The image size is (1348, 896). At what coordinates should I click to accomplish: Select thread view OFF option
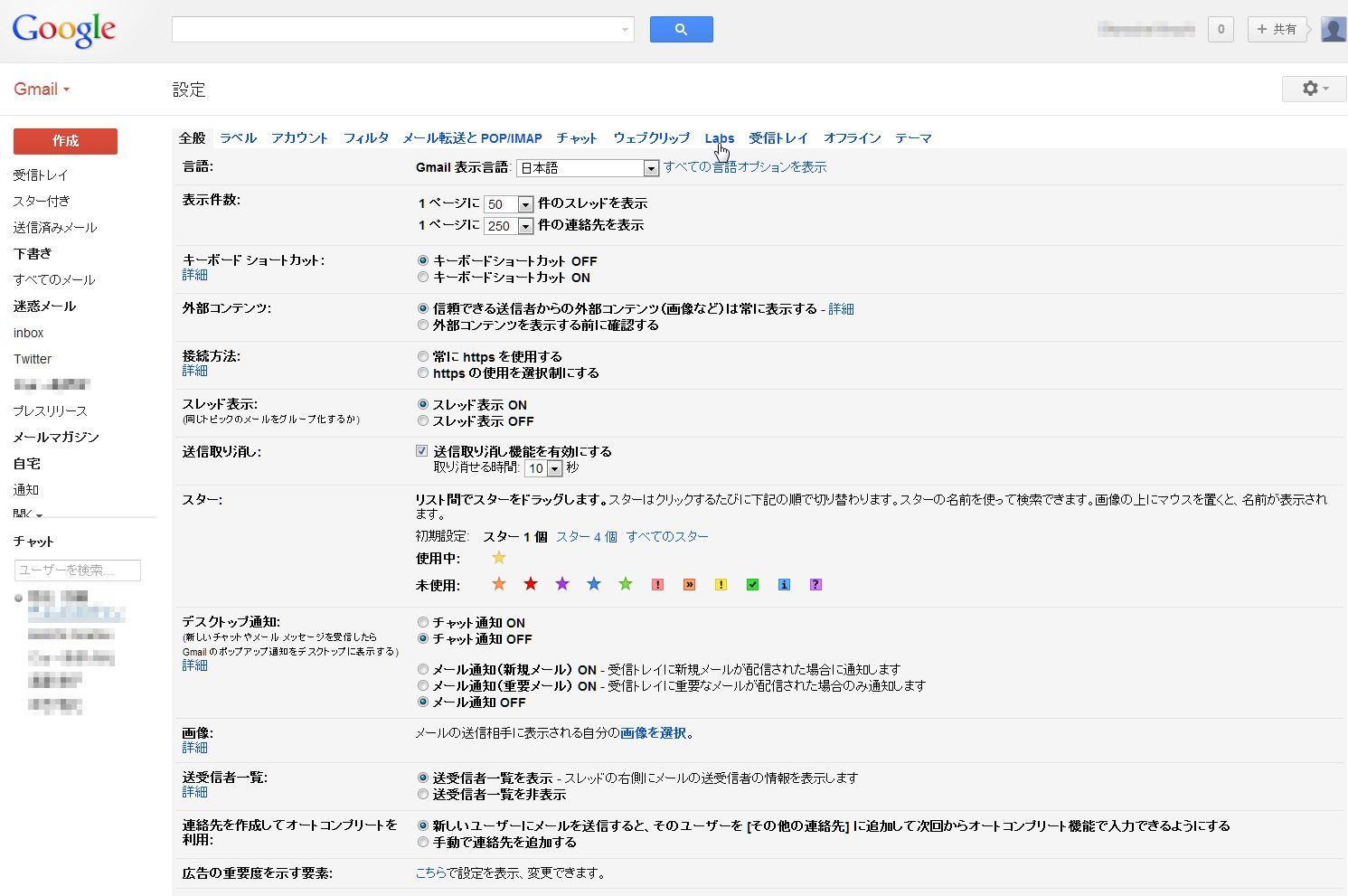click(x=423, y=420)
